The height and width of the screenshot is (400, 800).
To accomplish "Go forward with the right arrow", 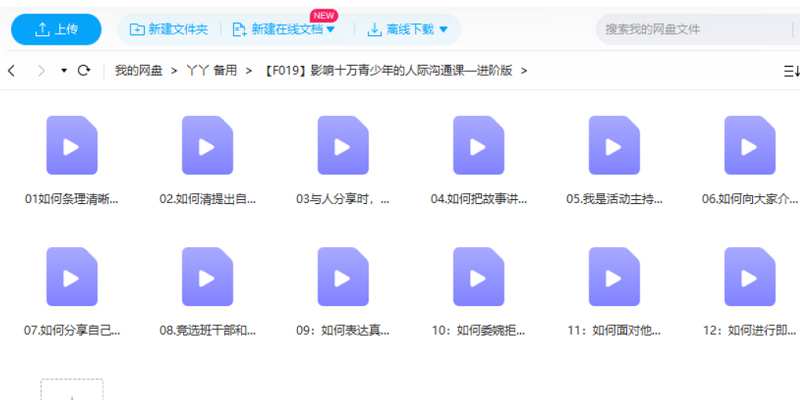I will pyautogui.click(x=41, y=71).
